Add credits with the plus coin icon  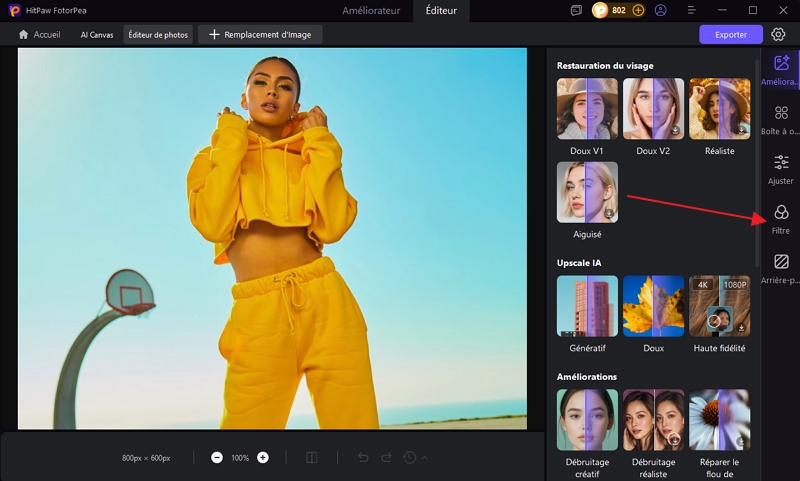click(638, 10)
